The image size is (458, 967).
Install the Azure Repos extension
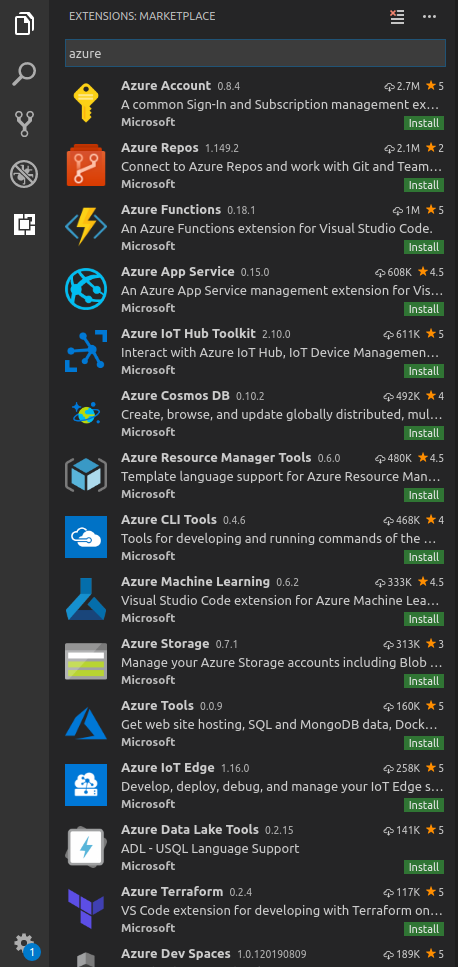[424, 185]
